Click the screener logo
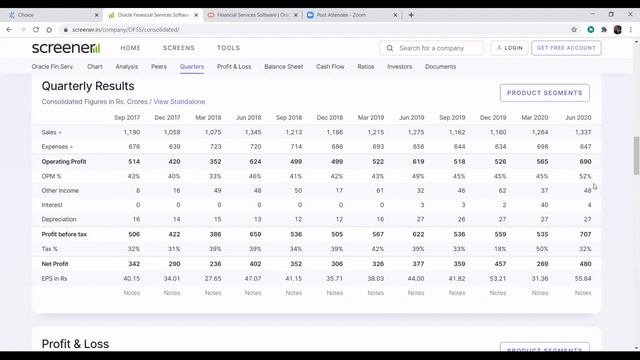640x360 pixels. pyautogui.click(x=66, y=48)
